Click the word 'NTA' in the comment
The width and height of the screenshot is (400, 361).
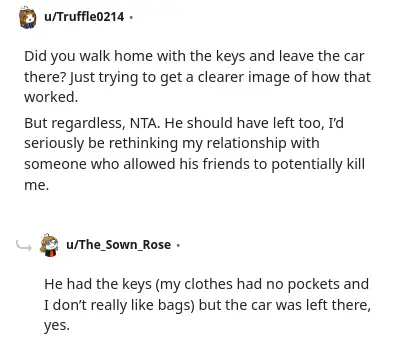click(x=145, y=123)
